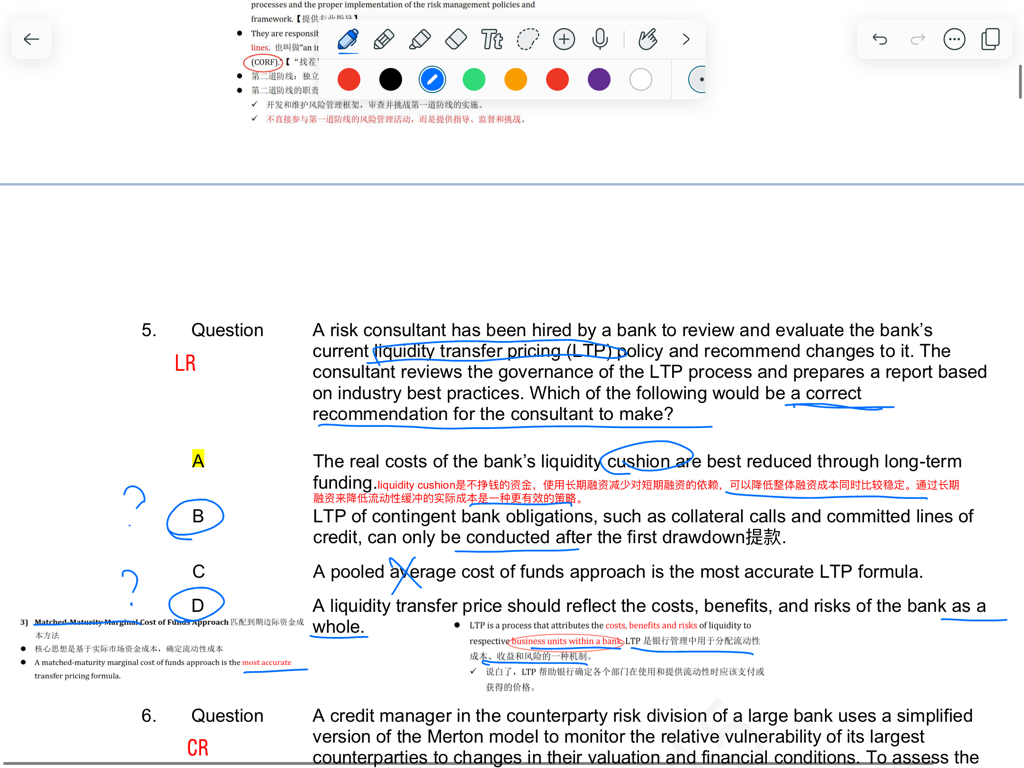Click the circled answer letter D

(197, 605)
